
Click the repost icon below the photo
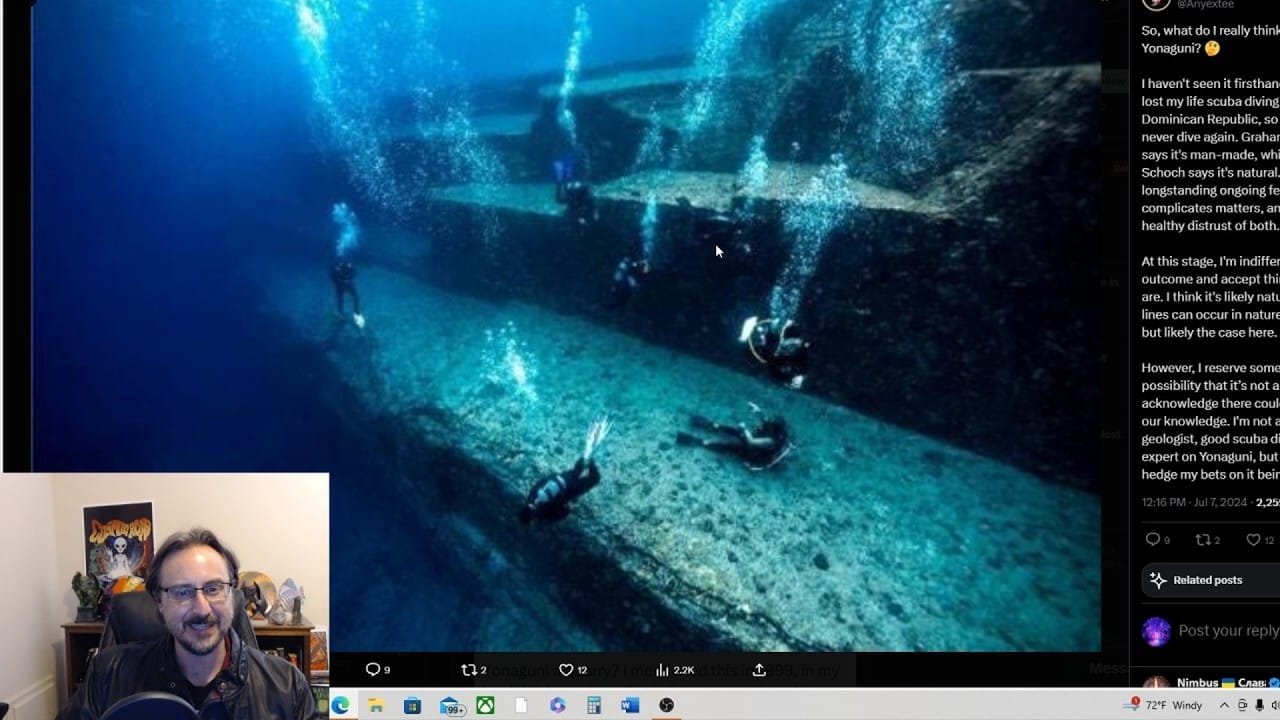pyautogui.click(x=468, y=669)
